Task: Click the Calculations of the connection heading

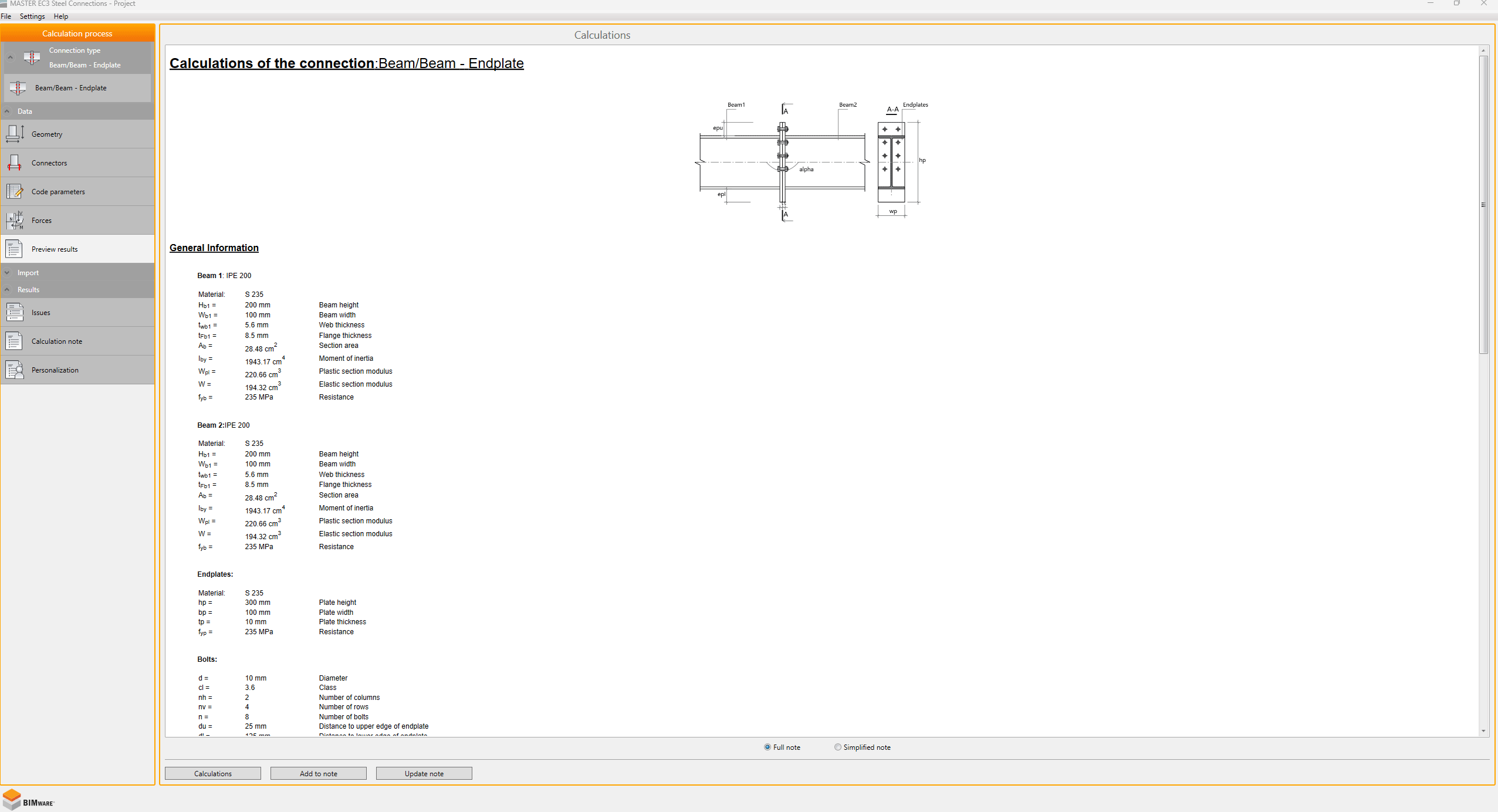Action: (347, 63)
